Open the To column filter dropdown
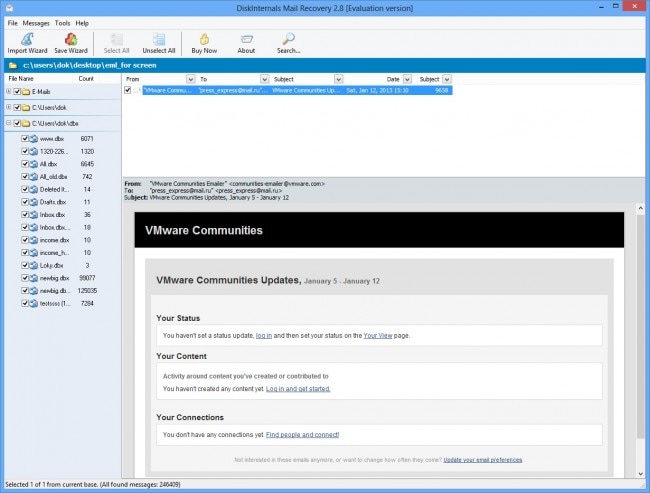Screen dimensions: 650x493 264,79
